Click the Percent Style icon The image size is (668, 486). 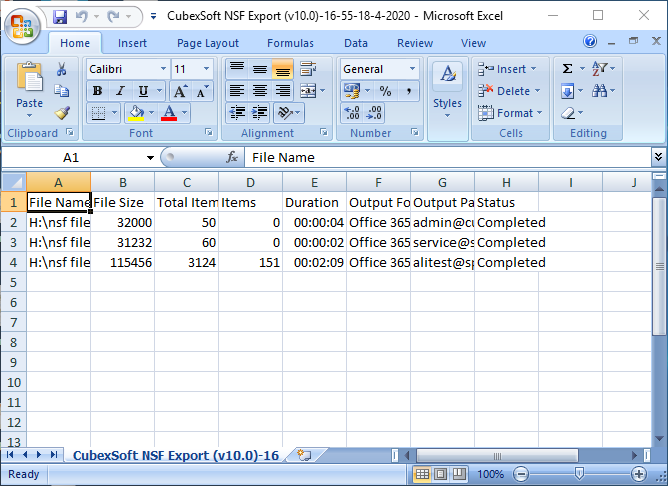[x=385, y=91]
